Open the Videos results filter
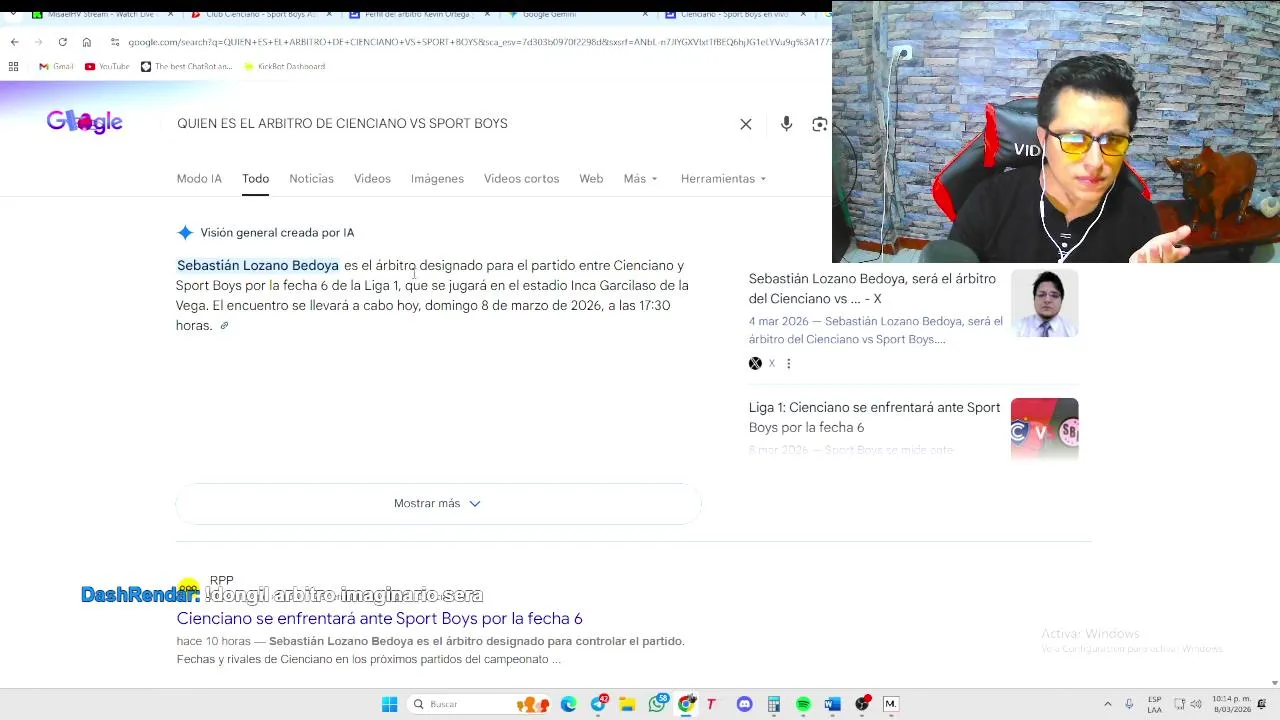The width and height of the screenshot is (1280, 720). 372,178
